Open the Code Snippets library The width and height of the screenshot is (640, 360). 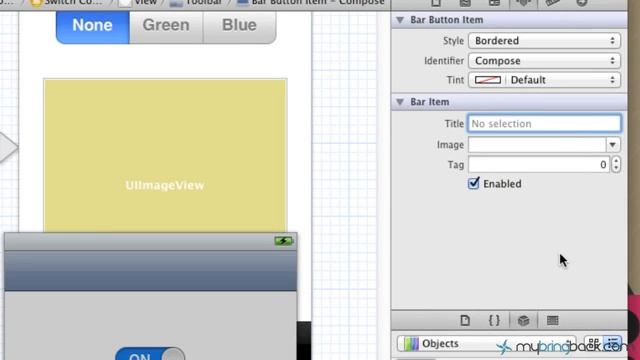tap(494, 320)
